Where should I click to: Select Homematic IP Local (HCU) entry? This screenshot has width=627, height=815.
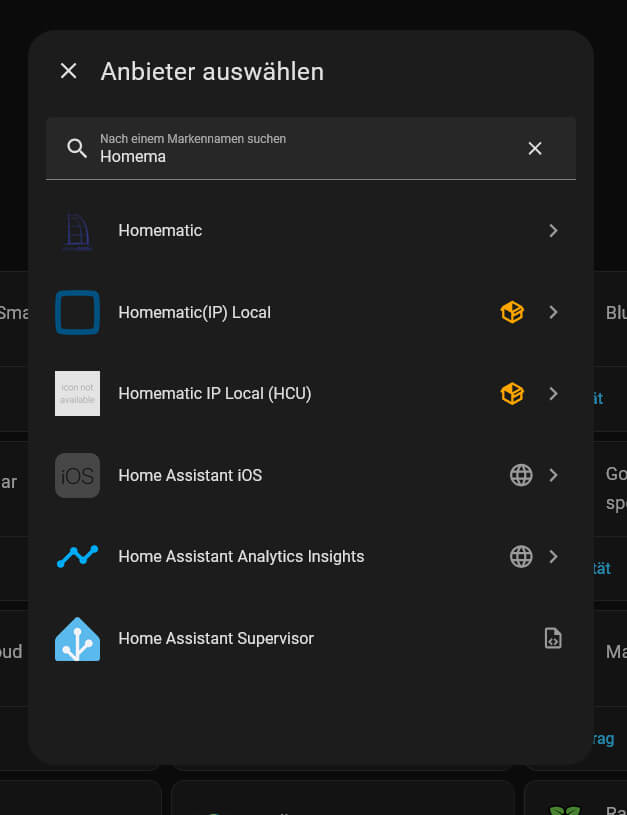click(x=215, y=394)
